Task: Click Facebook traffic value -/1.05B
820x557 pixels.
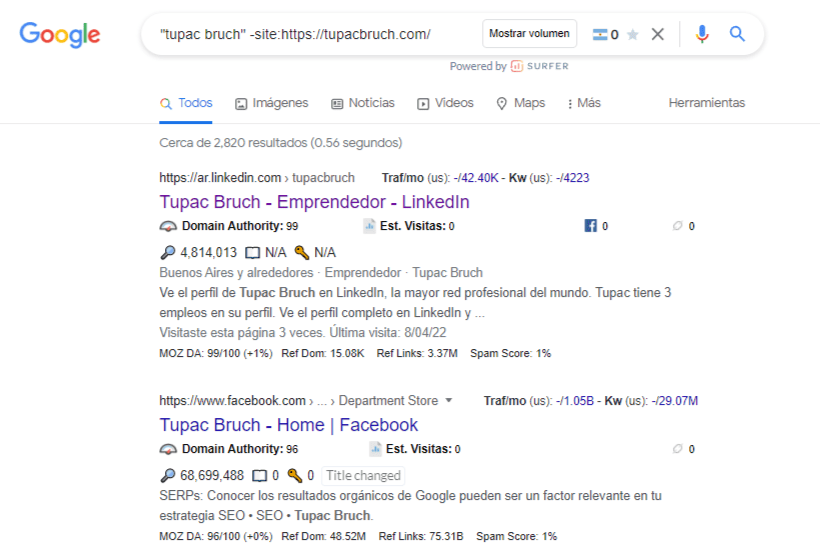Action: pos(575,401)
